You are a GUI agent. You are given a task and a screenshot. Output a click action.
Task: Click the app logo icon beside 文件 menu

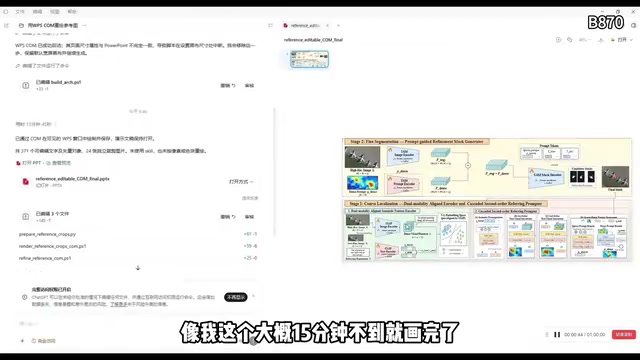(x=6, y=12)
